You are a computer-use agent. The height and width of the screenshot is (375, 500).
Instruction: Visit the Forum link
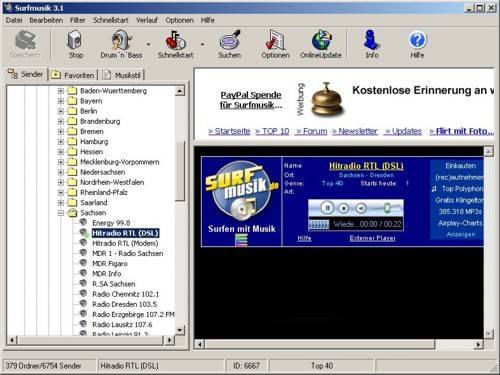point(311,131)
